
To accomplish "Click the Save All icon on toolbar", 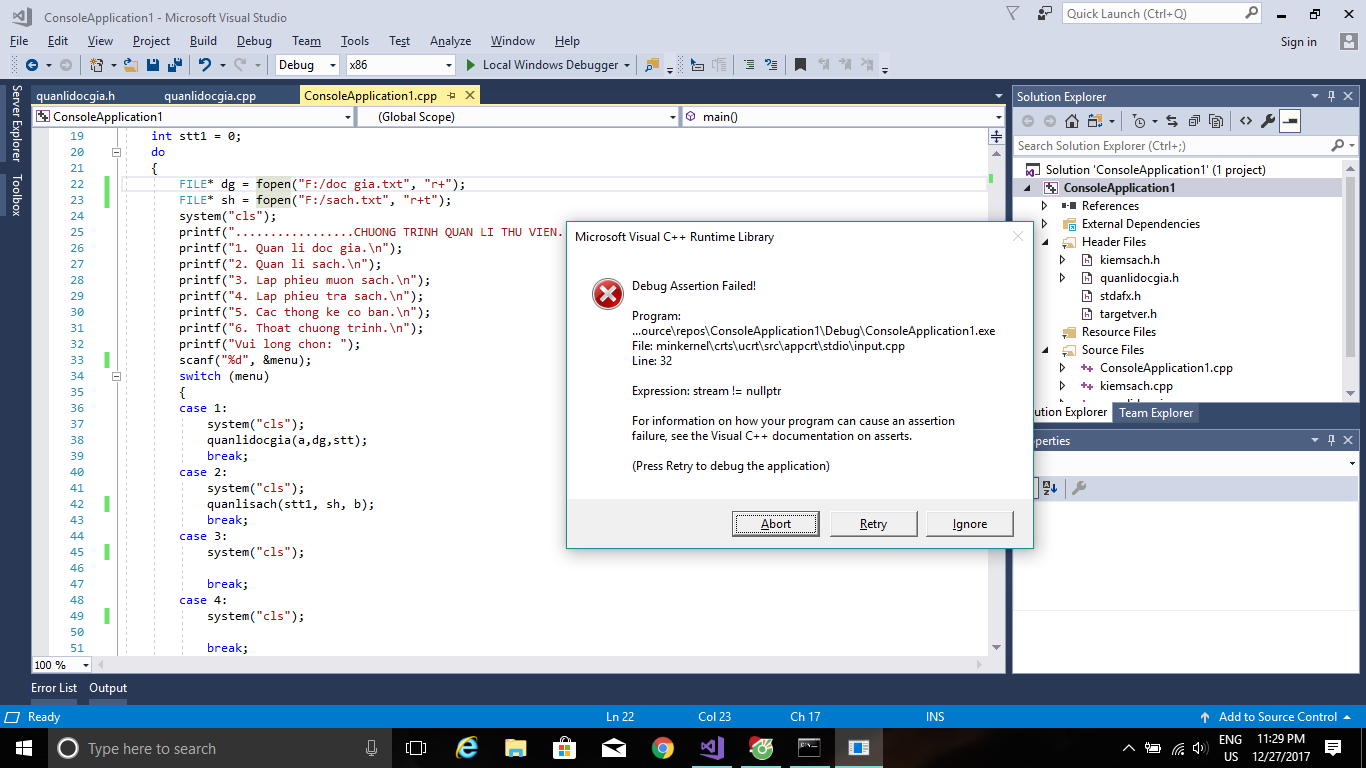I will [x=173, y=65].
